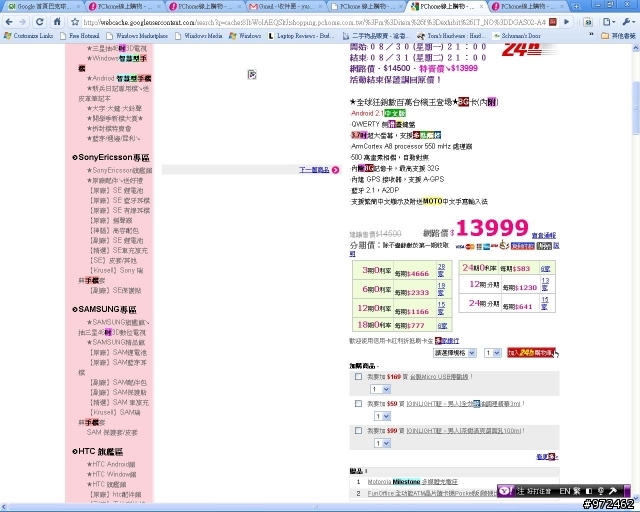Bookmark this page with the star icon

point(75,22)
